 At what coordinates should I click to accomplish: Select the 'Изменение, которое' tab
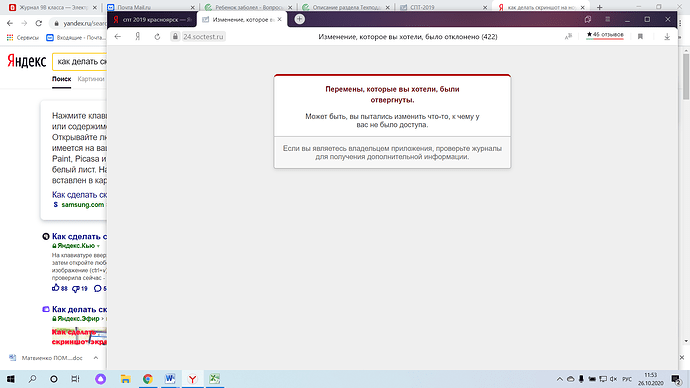pyautogui.click(x=242, y=19)
